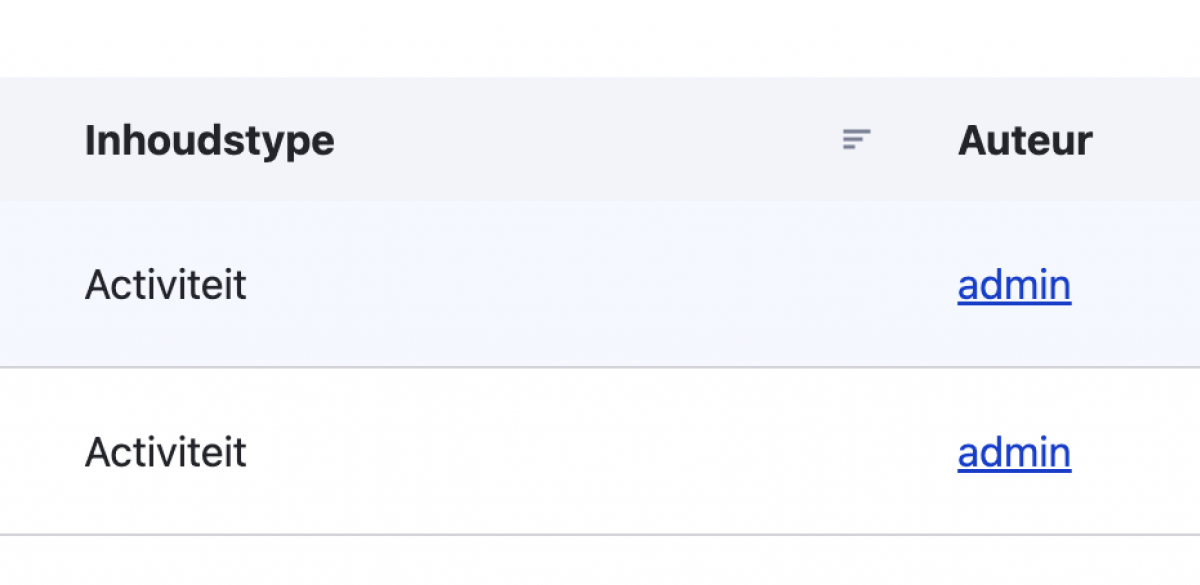
Task: Click the first Activiteit content type entry
Action: [166, 285]
